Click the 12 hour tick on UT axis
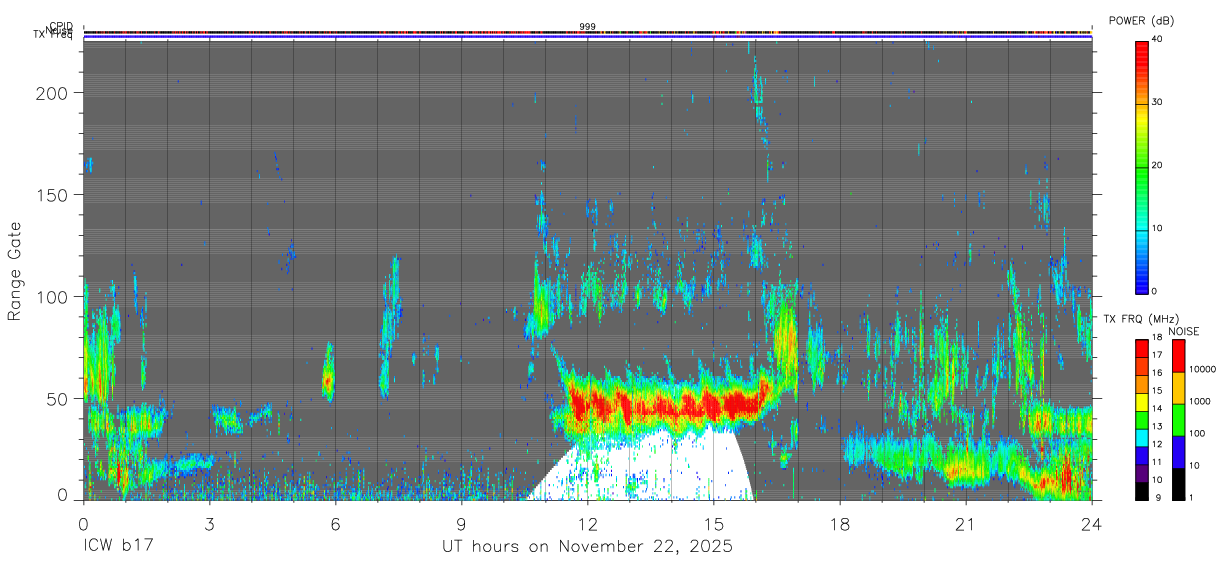 pos(588,523)
